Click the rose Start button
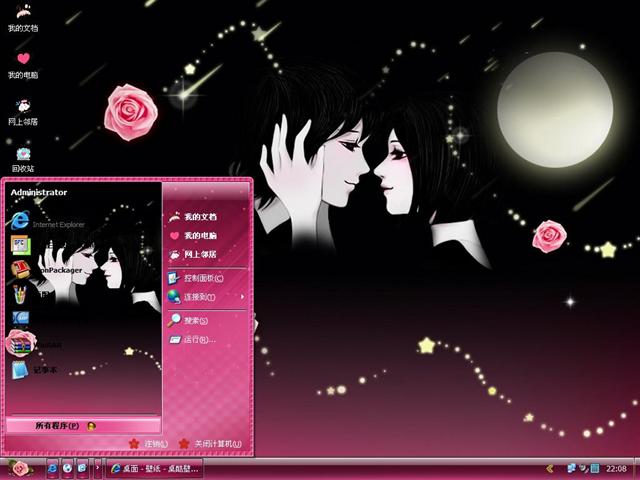 coord(18,468)
